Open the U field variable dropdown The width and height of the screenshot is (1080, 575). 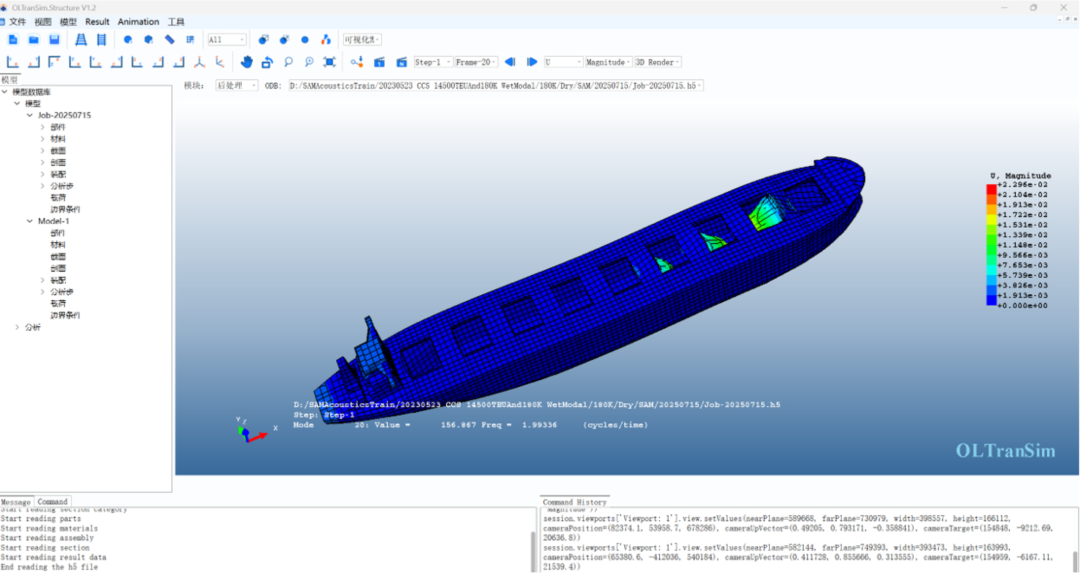tap(563, 62)
